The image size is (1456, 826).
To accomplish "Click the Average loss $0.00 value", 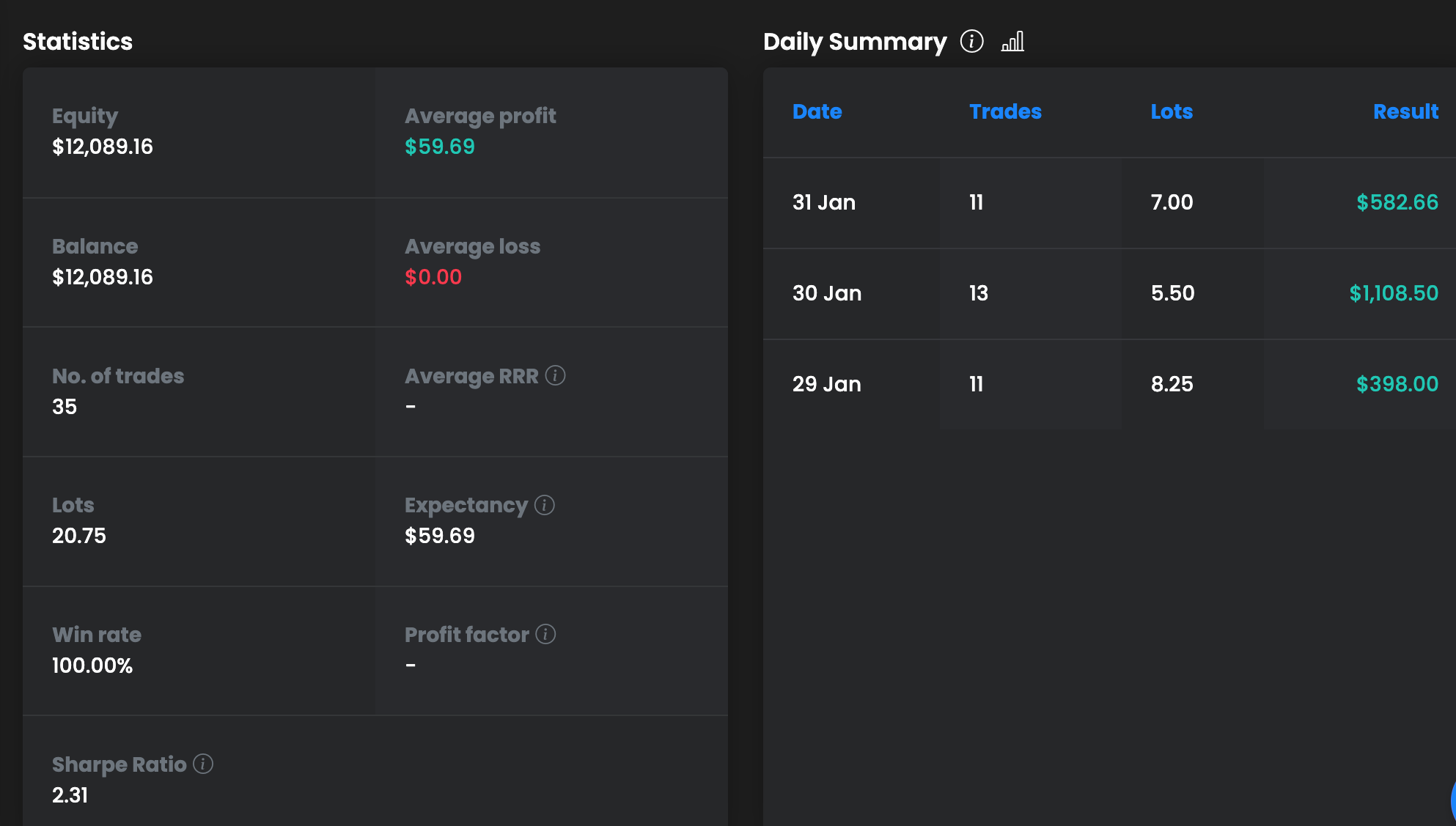I will point(433,277).
